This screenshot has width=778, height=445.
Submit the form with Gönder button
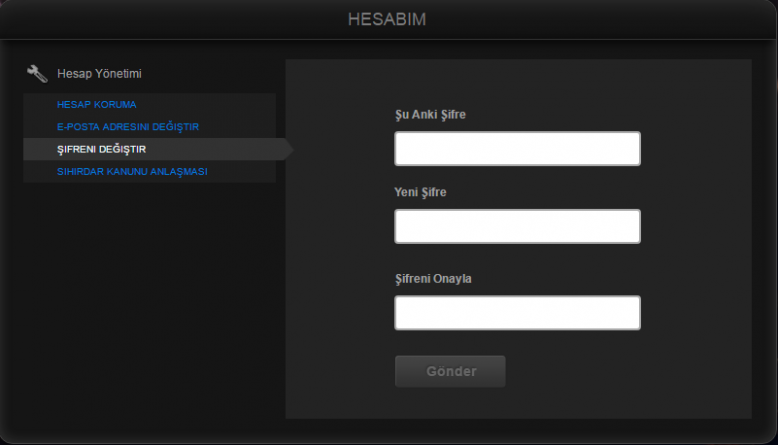[x=451, y=371]
